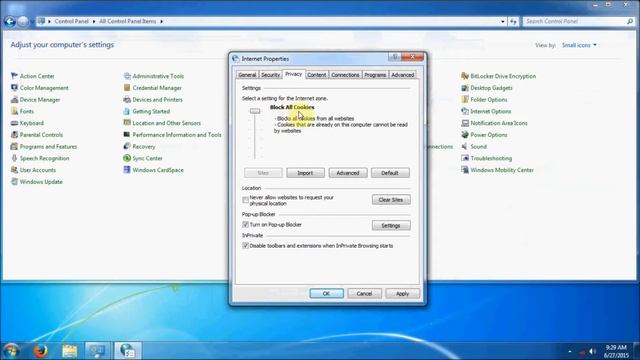This screenshot has width=640, height=360.
Task: Open the Sync Center green icon
Action: click(x=127, y=158)
